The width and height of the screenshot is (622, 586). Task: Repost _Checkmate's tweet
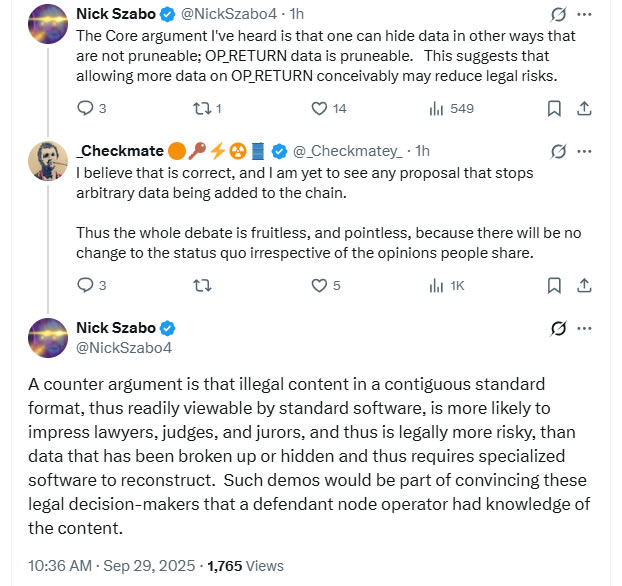[x=201, y=285]
